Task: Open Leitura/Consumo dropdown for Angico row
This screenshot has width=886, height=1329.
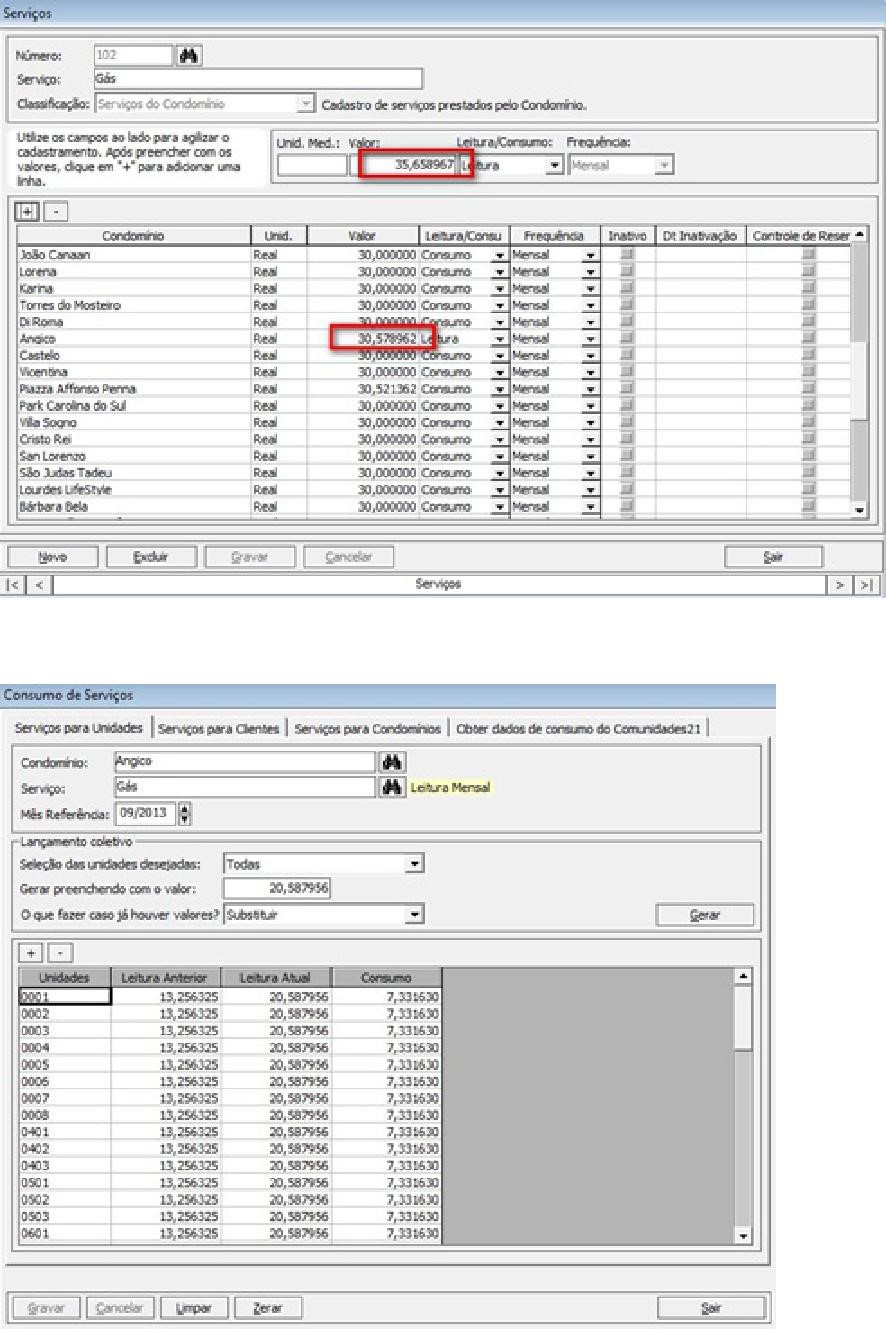Action: click(498, 339)
